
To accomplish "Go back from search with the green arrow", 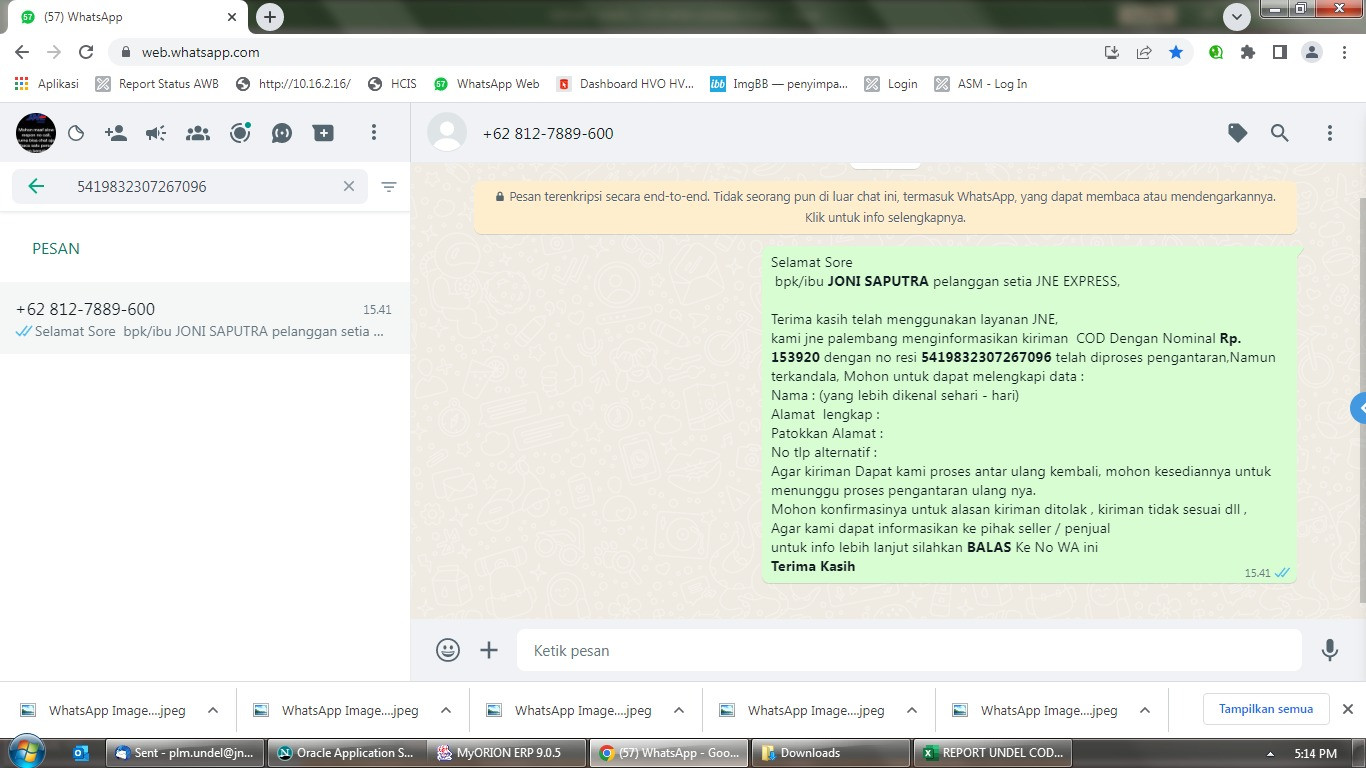I will [36, 186].
